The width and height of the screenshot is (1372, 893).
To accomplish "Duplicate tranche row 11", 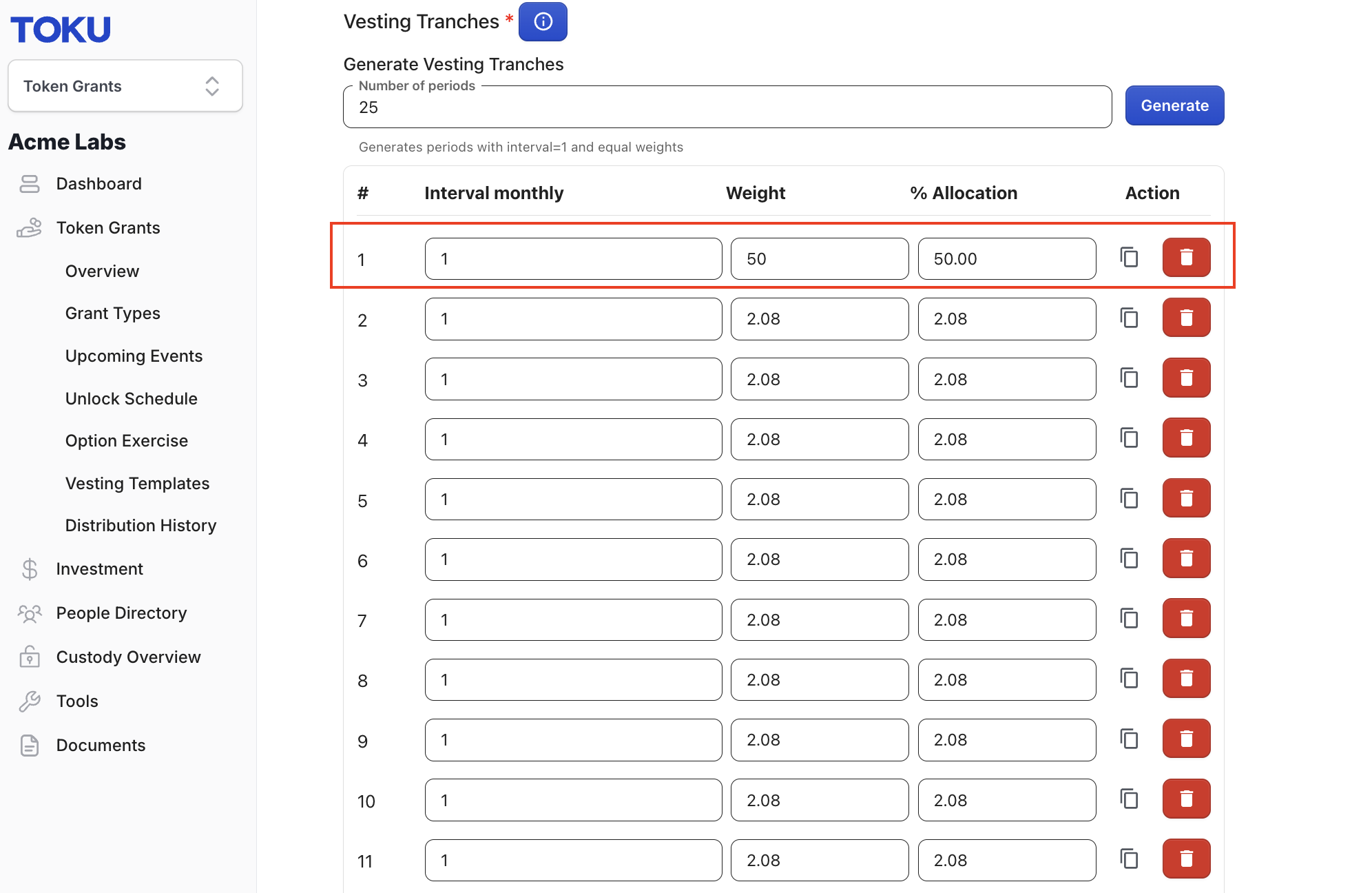I will 1129,859.
